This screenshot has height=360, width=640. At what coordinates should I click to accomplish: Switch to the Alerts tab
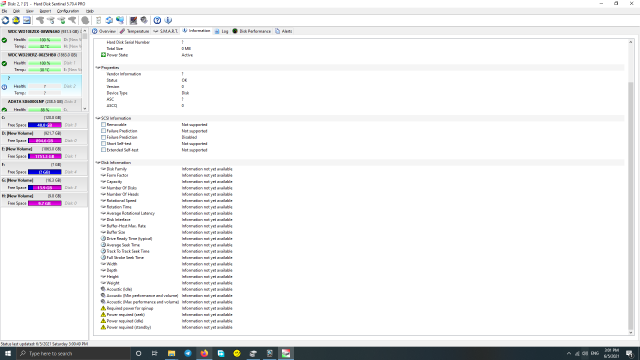[284, 31]
